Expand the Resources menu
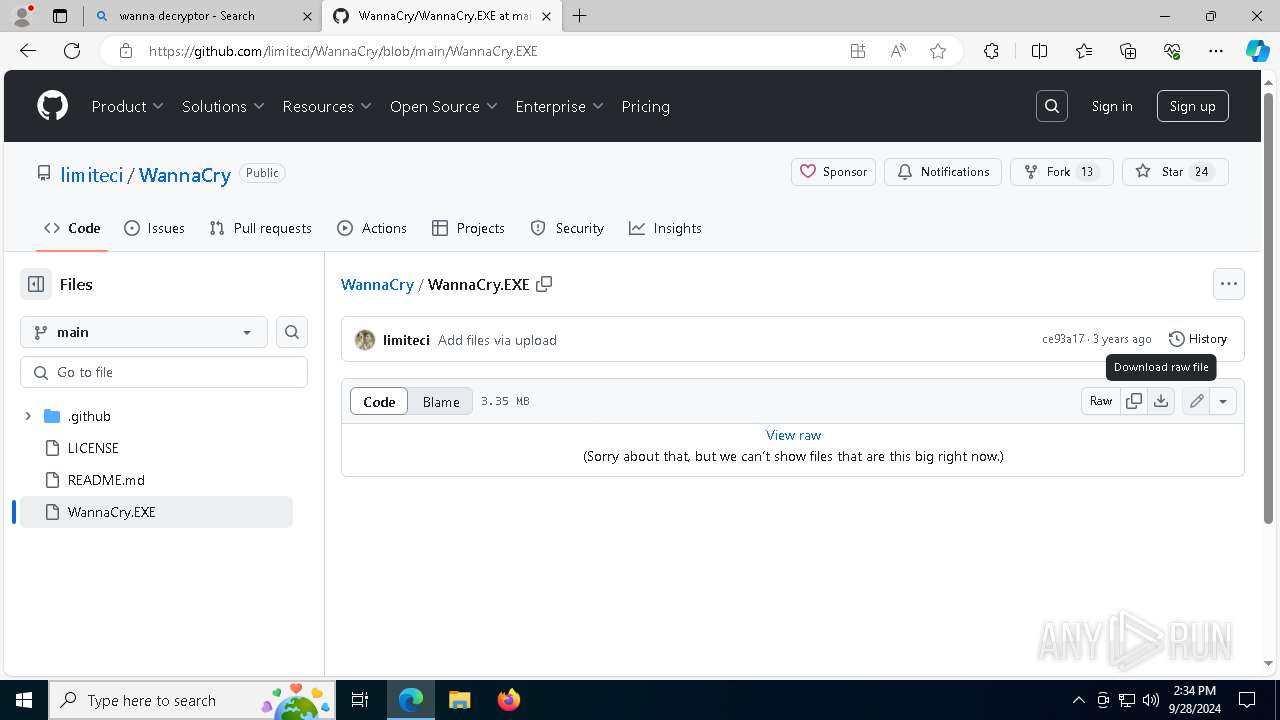This screenshot has width=1280, height=720. click(x=327, y=106)
